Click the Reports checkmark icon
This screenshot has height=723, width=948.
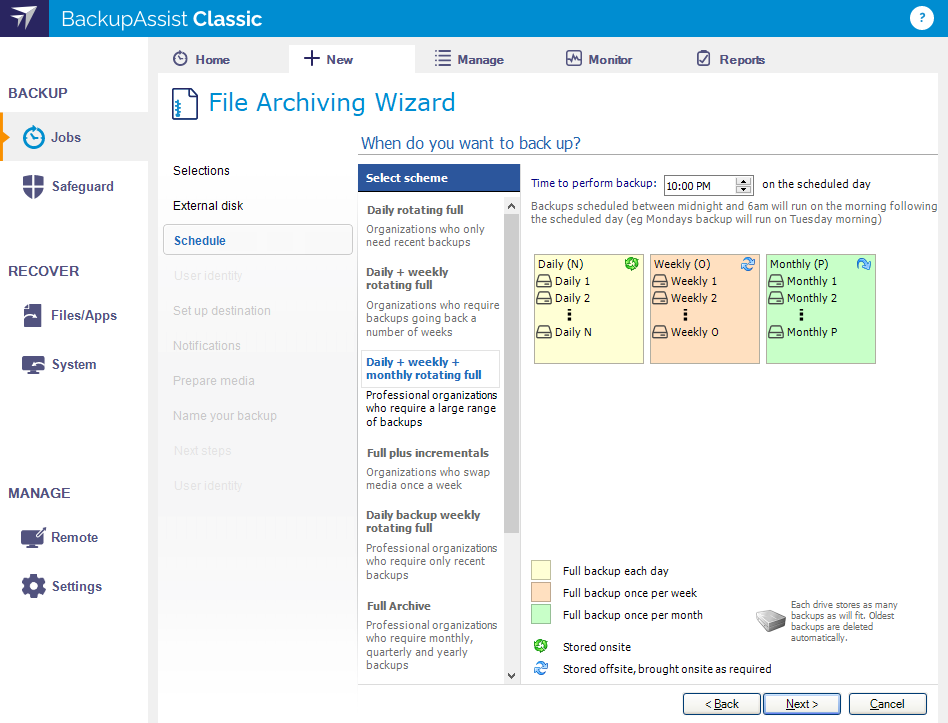(704, 59)
